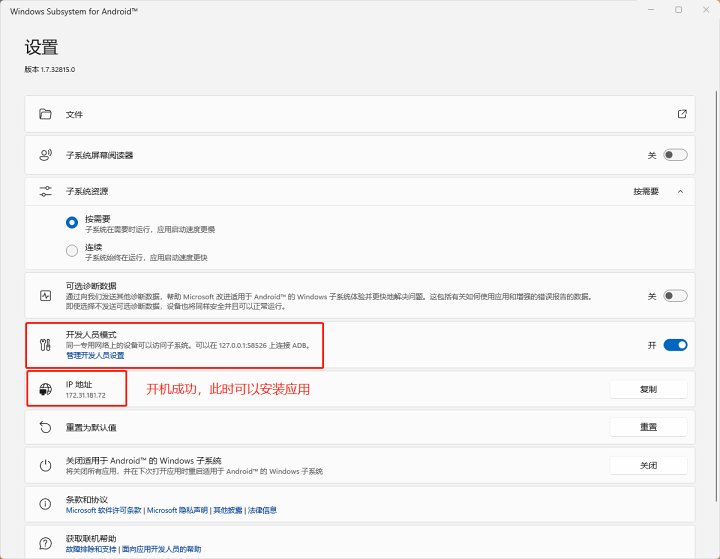Click the 复制 button for IP address
The image size is (720, 559).
coord(648,390)
